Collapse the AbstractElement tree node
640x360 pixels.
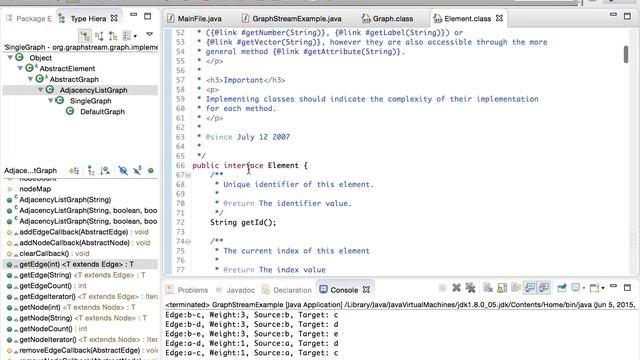[20, 69]
